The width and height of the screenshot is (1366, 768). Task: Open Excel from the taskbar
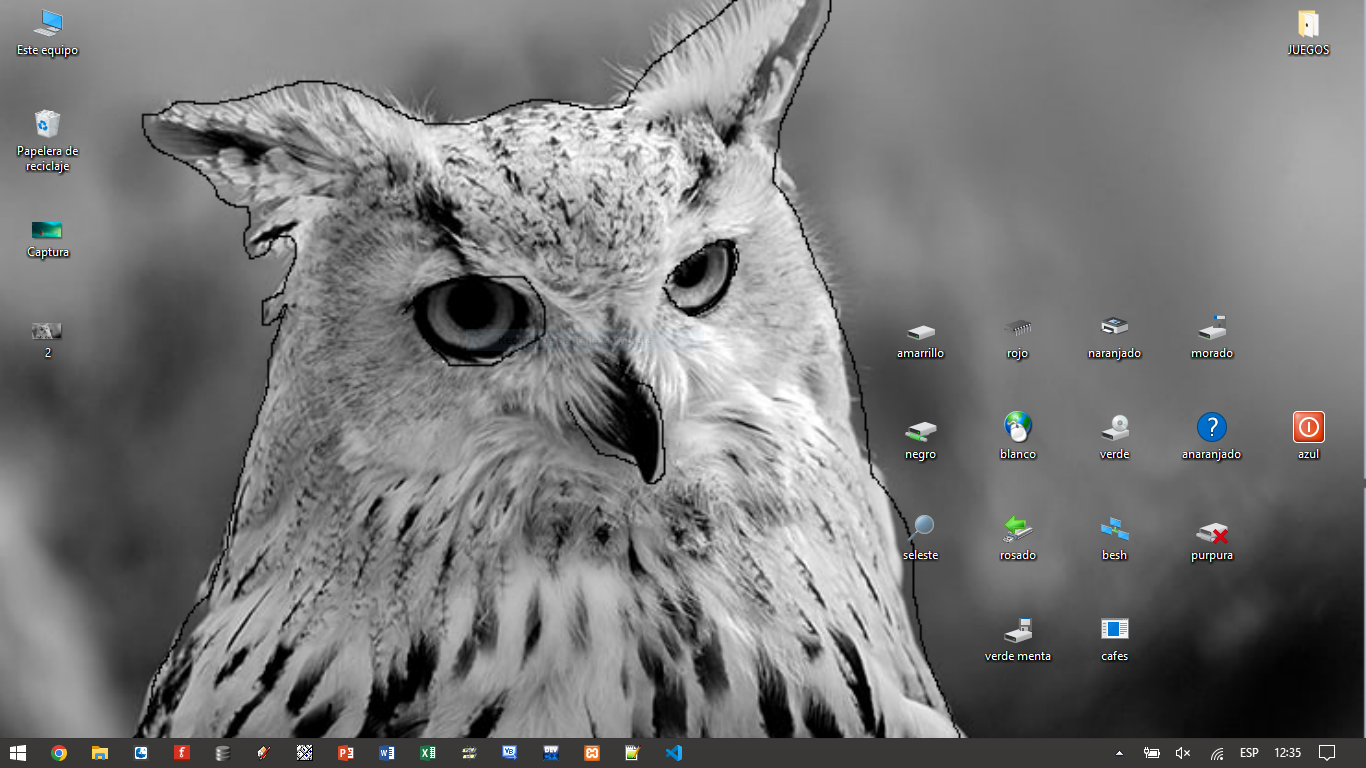pos(428,753)
